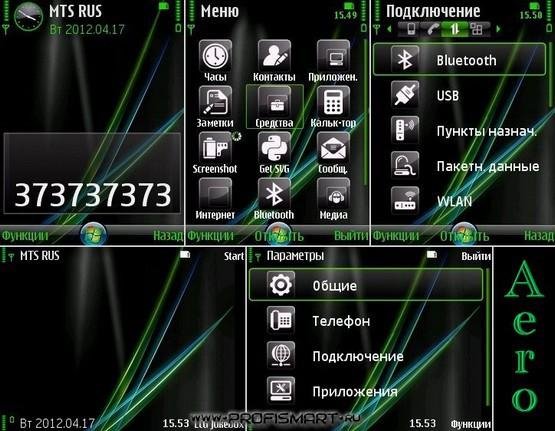Click the dialed number 373737373 field
This screenshot has height=431, width=555.
point(92,173)
